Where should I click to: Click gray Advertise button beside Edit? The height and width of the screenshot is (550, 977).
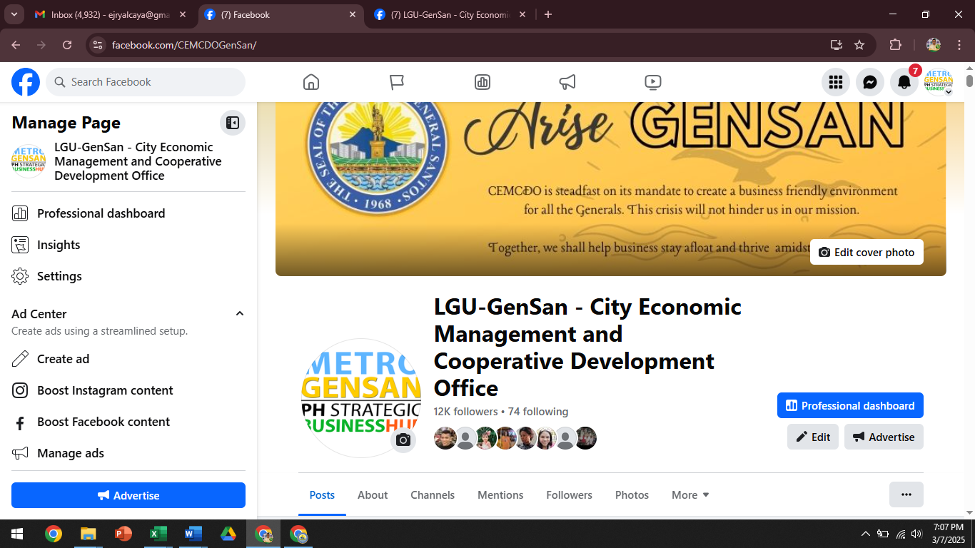[x=884, y=437]
